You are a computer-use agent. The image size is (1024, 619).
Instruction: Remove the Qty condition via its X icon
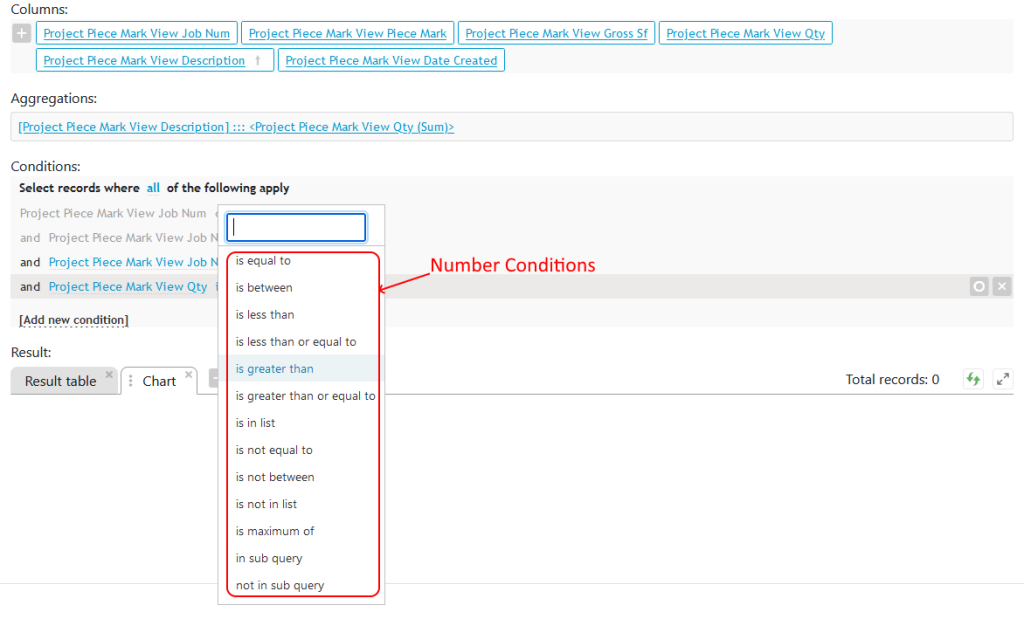click(x=1002, y=286)
